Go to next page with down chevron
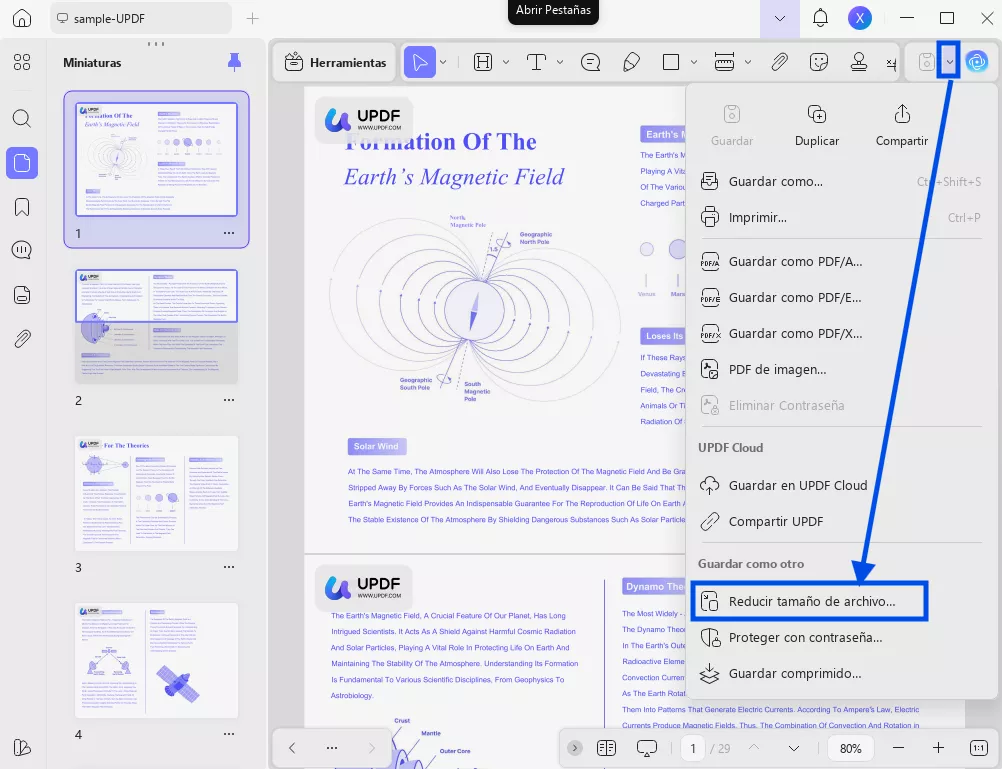The height and width of the screenshot is (769, 1002). 794,748
